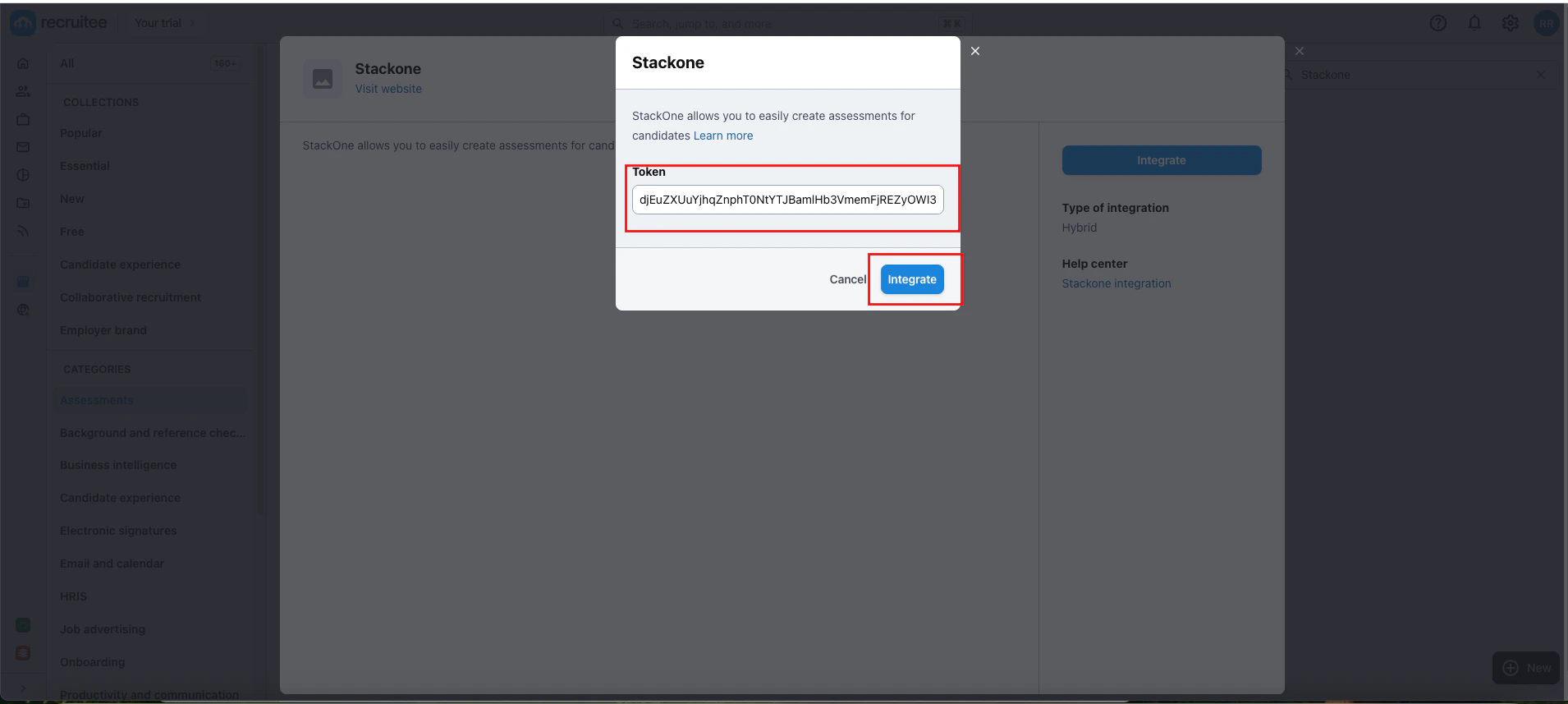Open the Recruitee home logo
This screenshot has width=1568, height=704.
coord(59,23)
